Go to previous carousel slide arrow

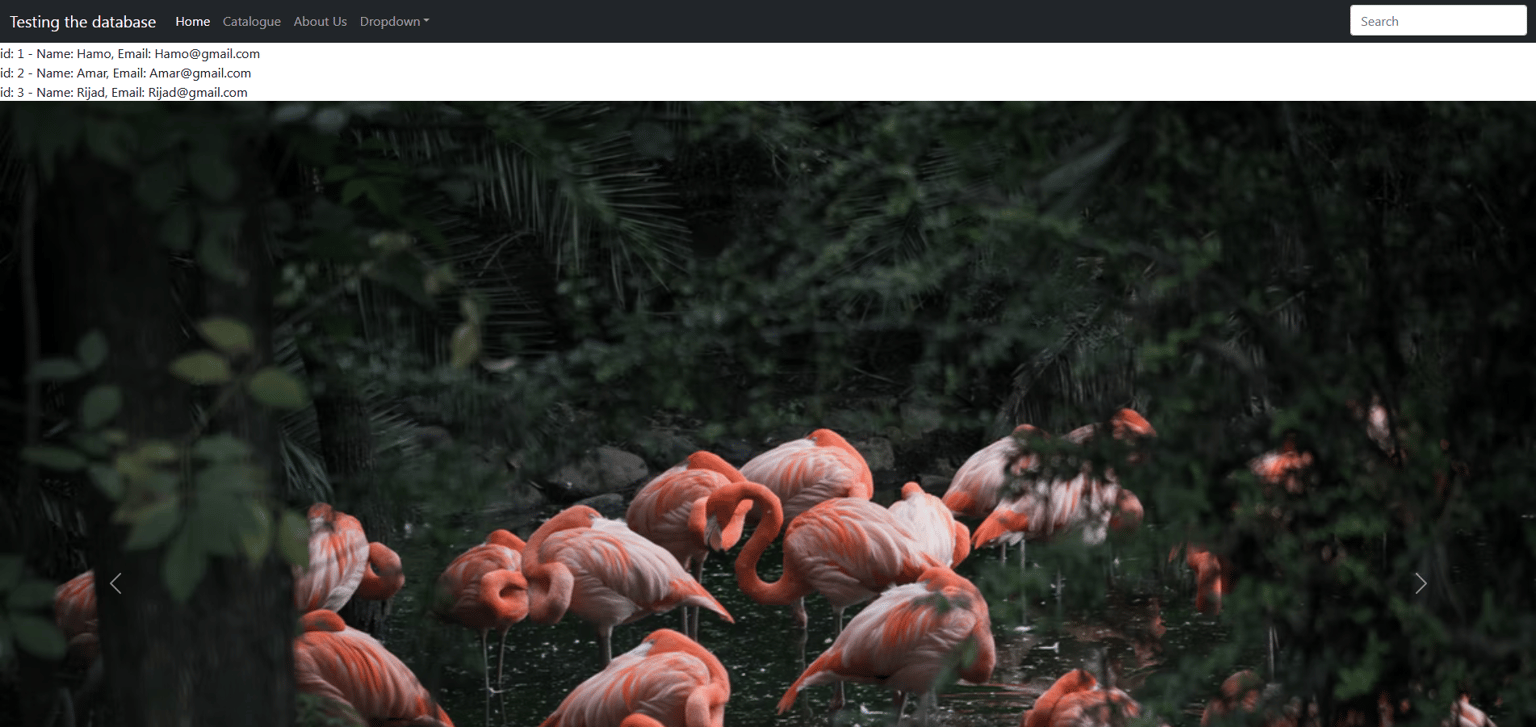click(115, 583)
